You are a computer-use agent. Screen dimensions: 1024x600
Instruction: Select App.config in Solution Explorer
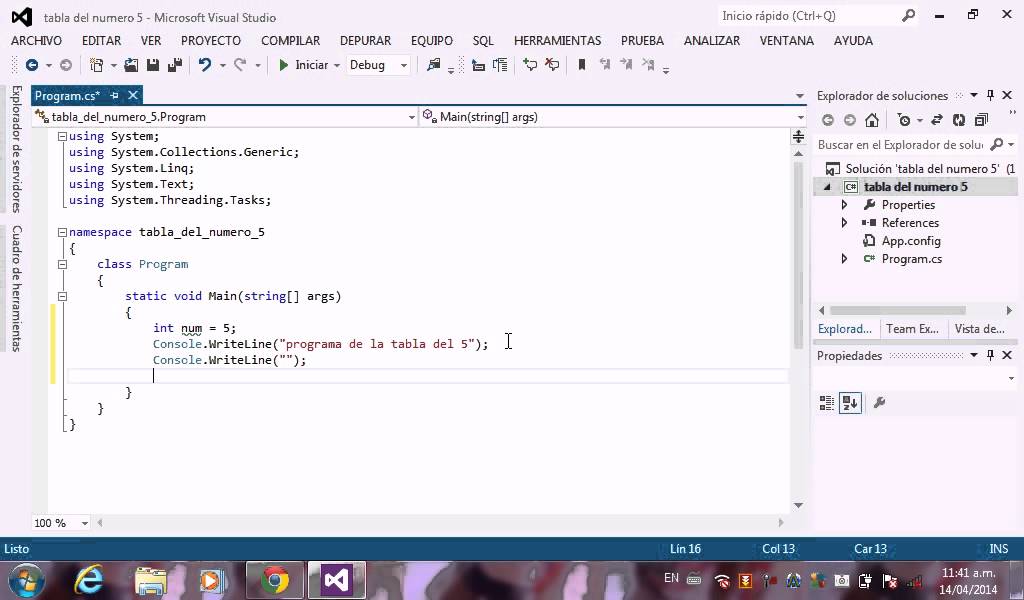pos(911,241)
